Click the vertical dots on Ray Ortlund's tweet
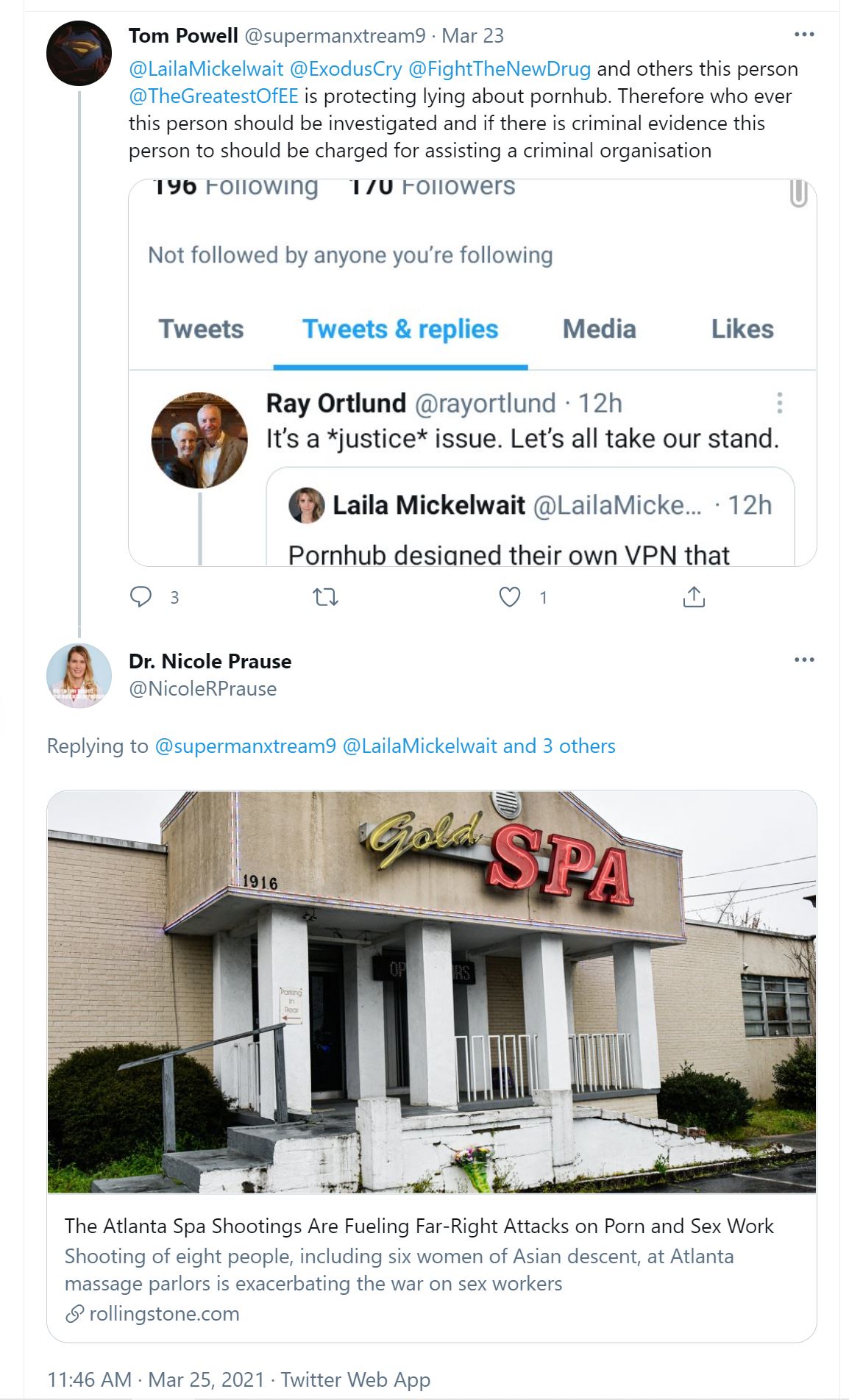Viewport: 849px width, 1400px height. point(779,403)
